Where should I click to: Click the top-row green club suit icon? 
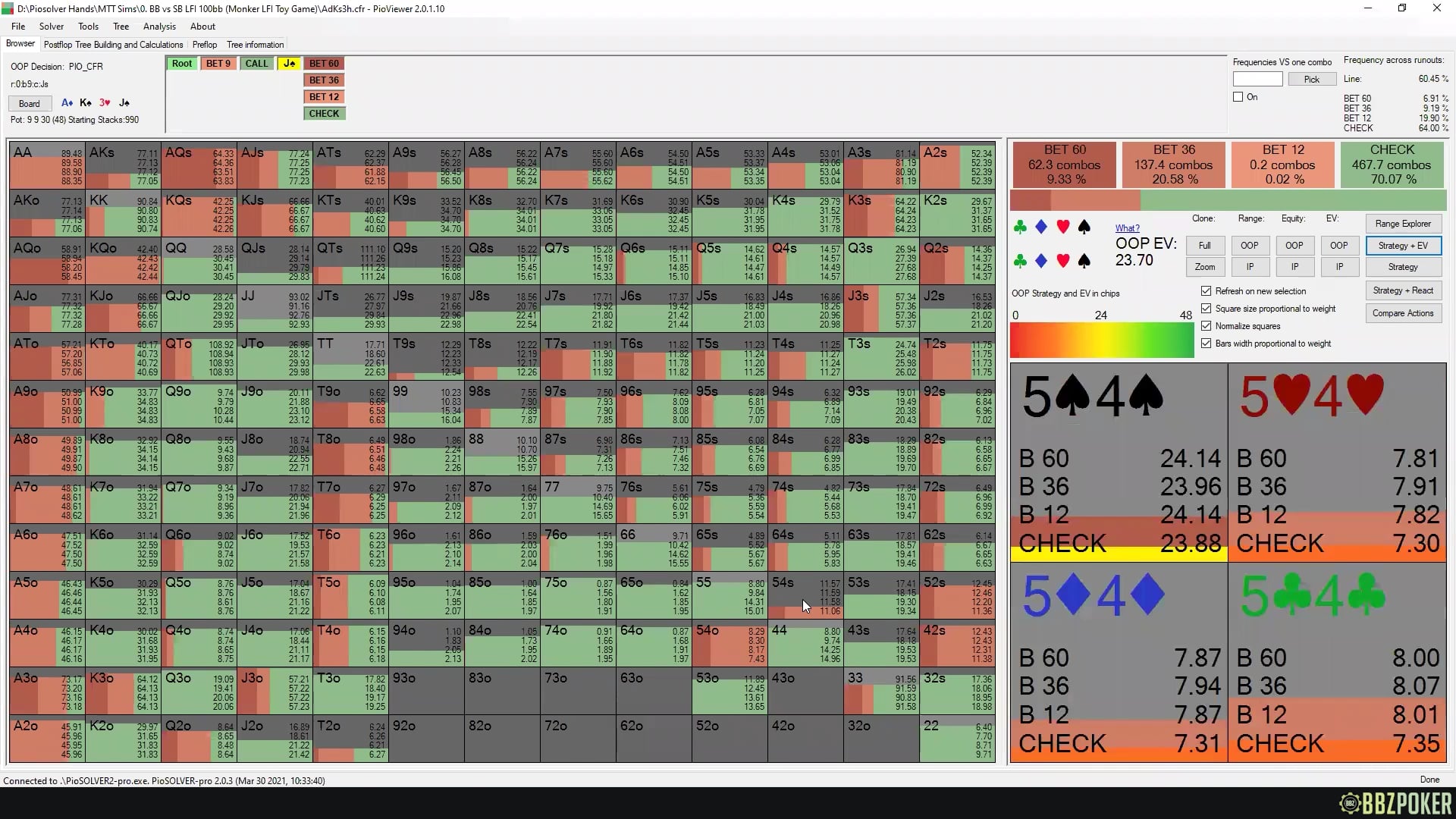tap(1020, 227)
